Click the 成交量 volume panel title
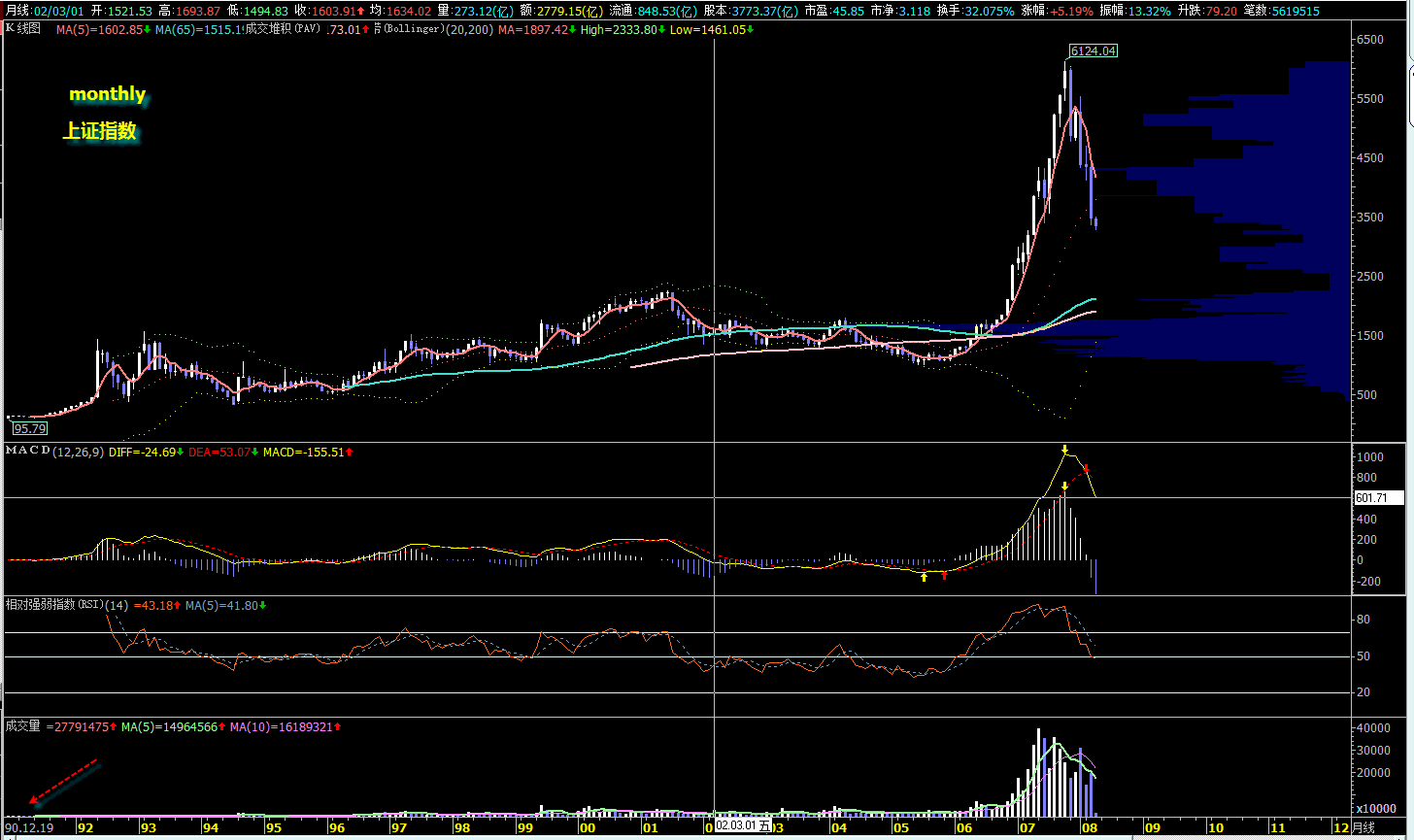 23,725
